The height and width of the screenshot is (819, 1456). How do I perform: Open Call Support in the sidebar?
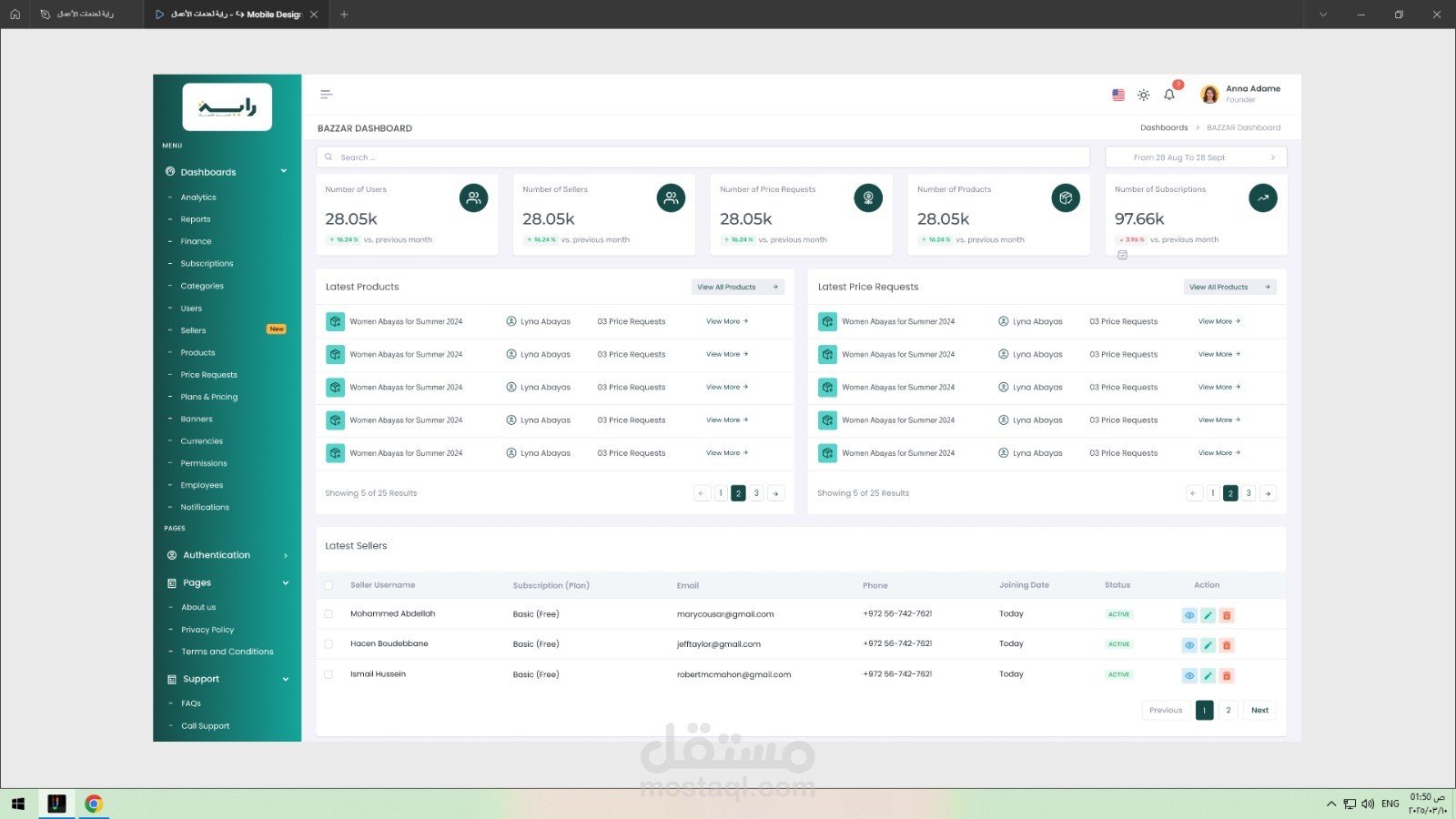pyautogui.click(x=206, y=726)
